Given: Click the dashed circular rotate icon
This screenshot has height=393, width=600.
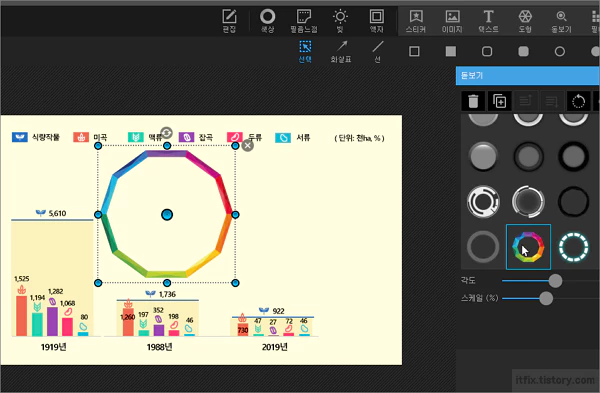Looking at the screenshot, I should click(578, 101).
